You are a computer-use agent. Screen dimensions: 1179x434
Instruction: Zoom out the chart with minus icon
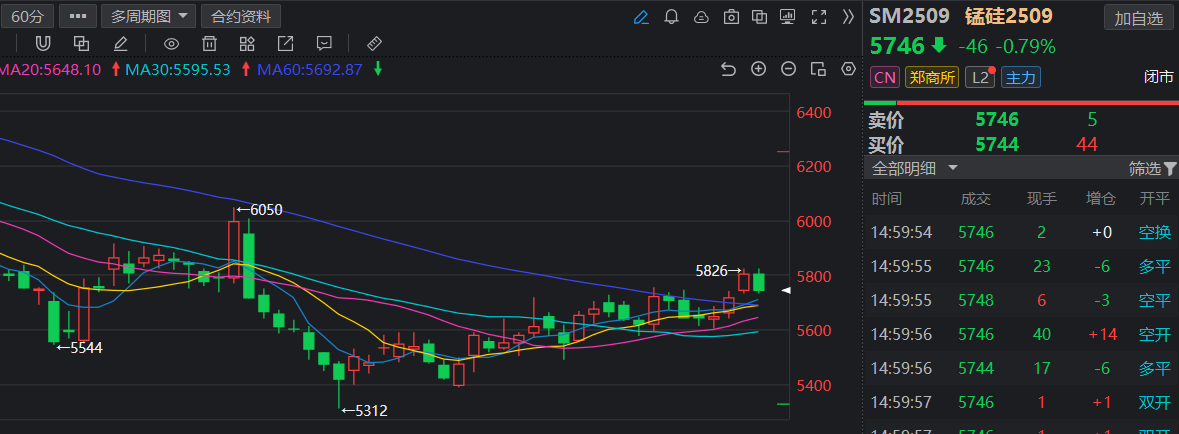pyautogui.click(x=788, y=69)
